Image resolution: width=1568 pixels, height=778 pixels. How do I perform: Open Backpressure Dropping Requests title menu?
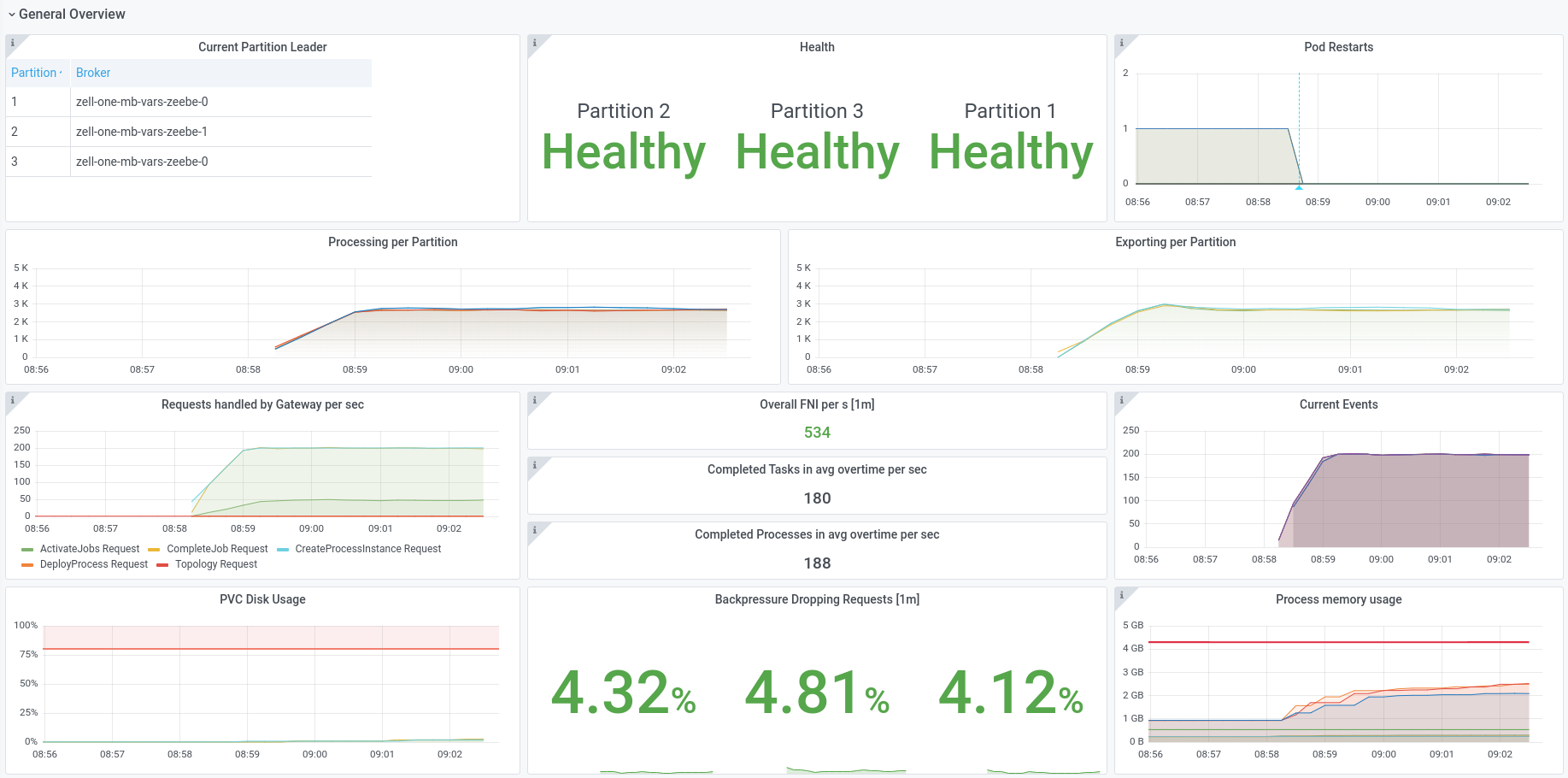817,599
